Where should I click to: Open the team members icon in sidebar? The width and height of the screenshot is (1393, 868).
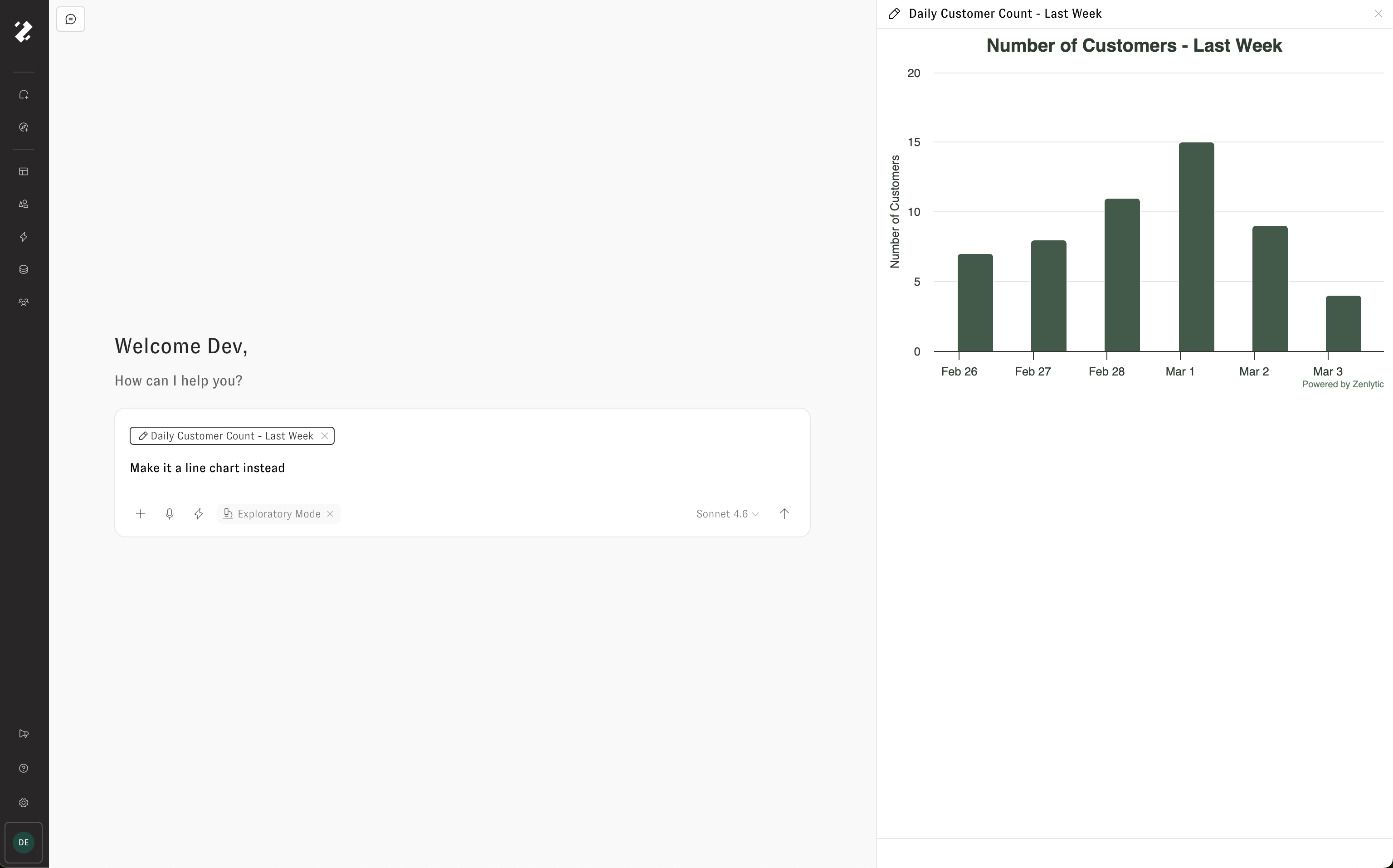coord(24,302)
